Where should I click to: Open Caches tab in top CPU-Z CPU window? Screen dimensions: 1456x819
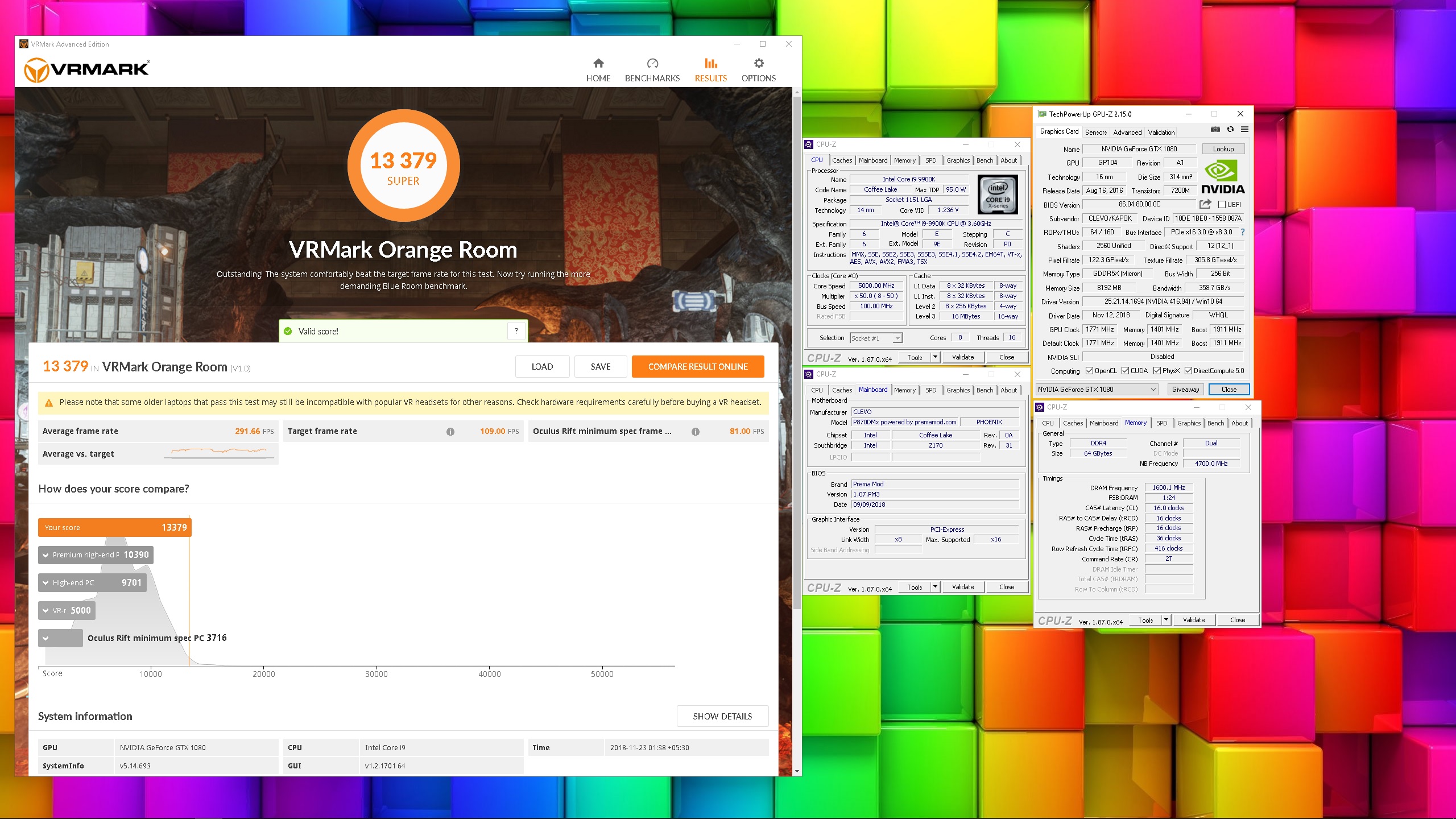click(x=842, y=160)
